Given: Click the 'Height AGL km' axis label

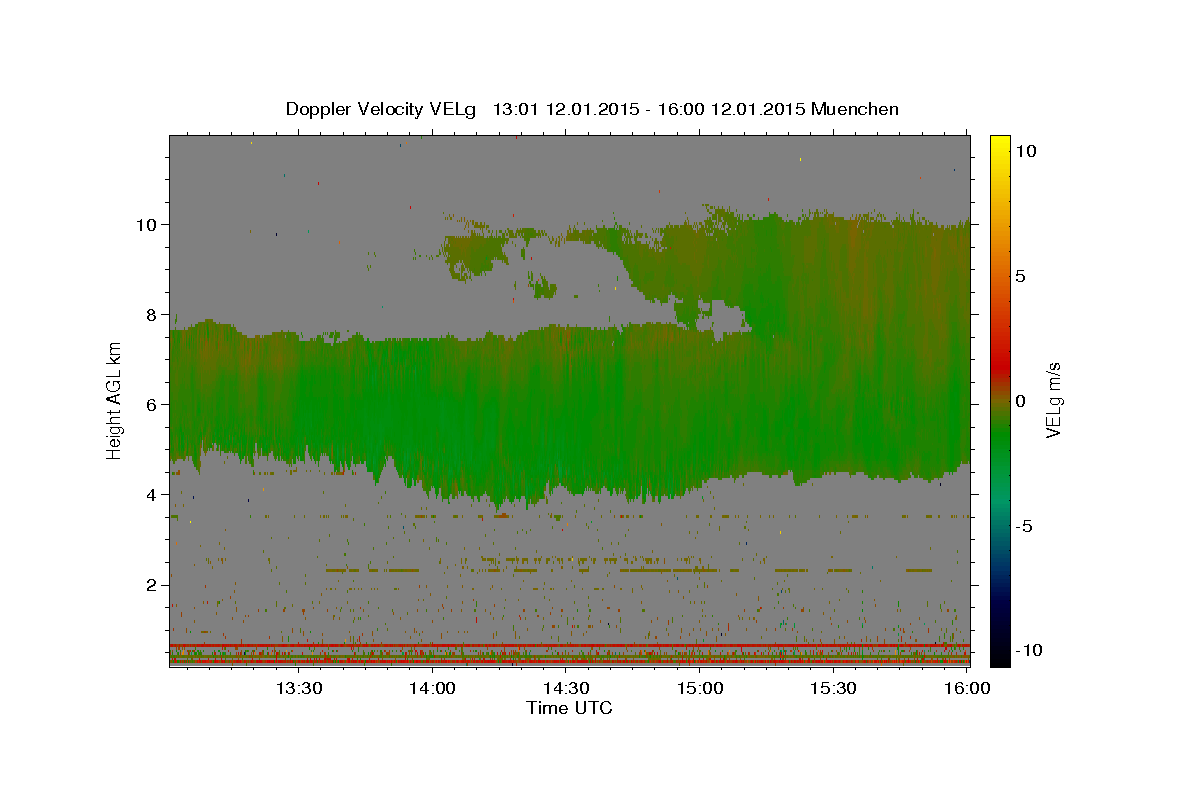Looking at the screenshot, I should pyautogui.click(x=114, y=400).
